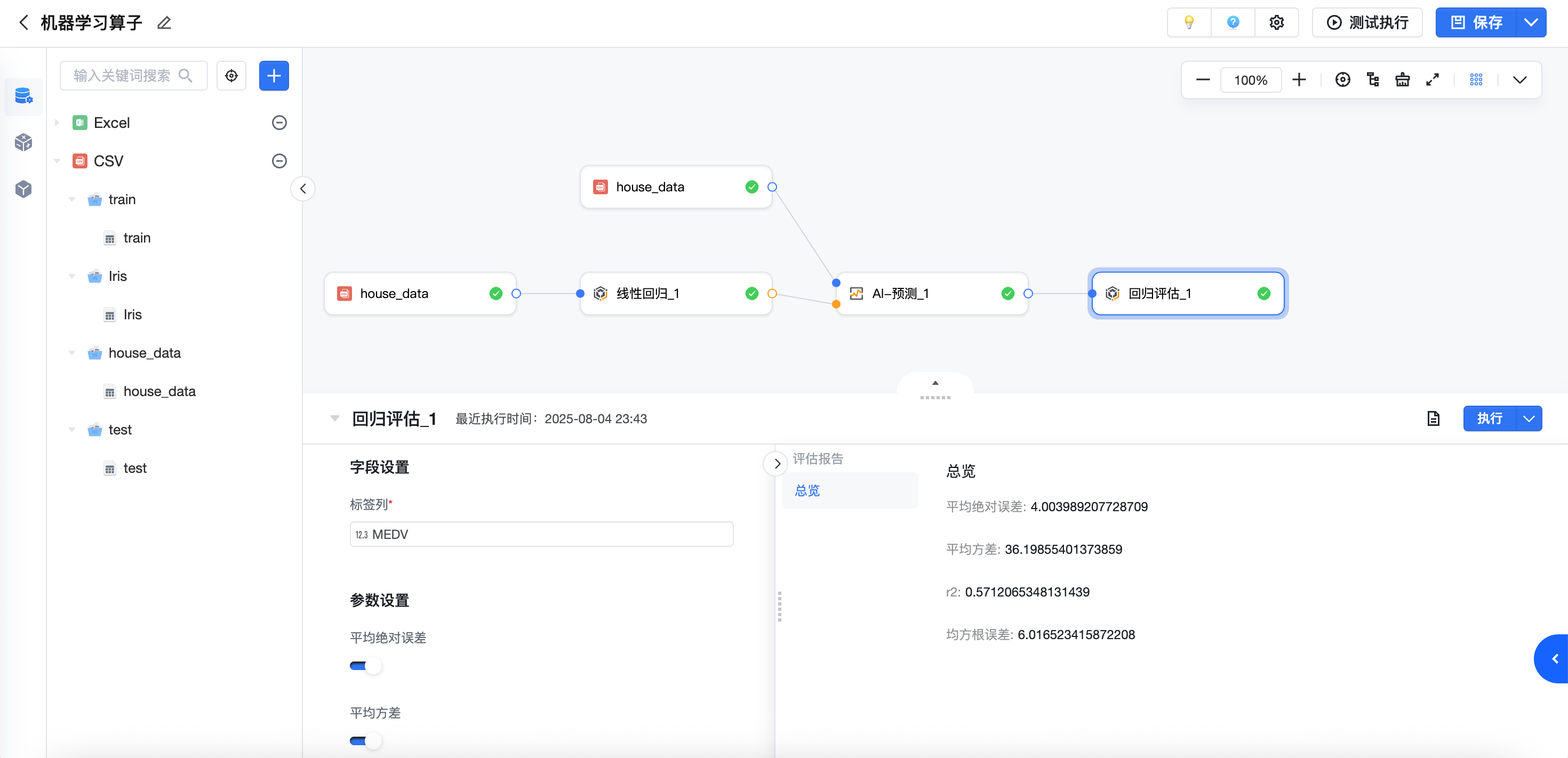Open the 执行 dropdown arrow

coord(1529,418)
